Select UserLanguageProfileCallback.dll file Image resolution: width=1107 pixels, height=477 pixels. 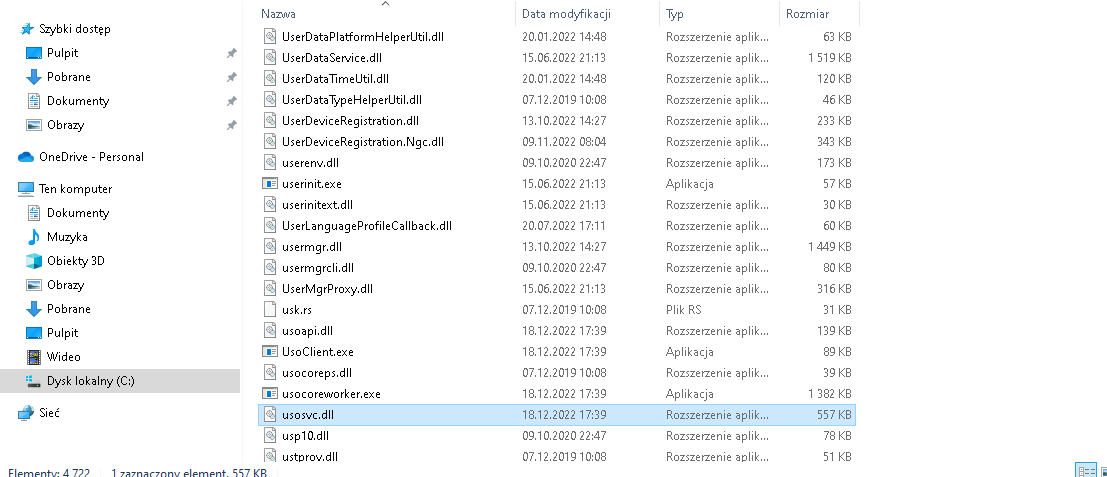(366, 226)
